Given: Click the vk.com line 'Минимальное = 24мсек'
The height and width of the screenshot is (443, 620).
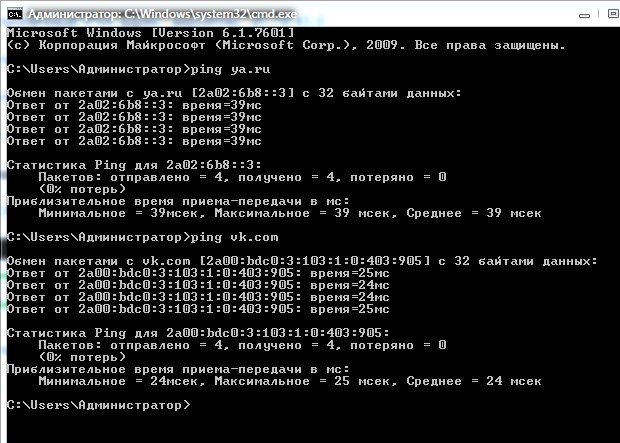Looking at the screenshot, I should click(x=290, y=381).
